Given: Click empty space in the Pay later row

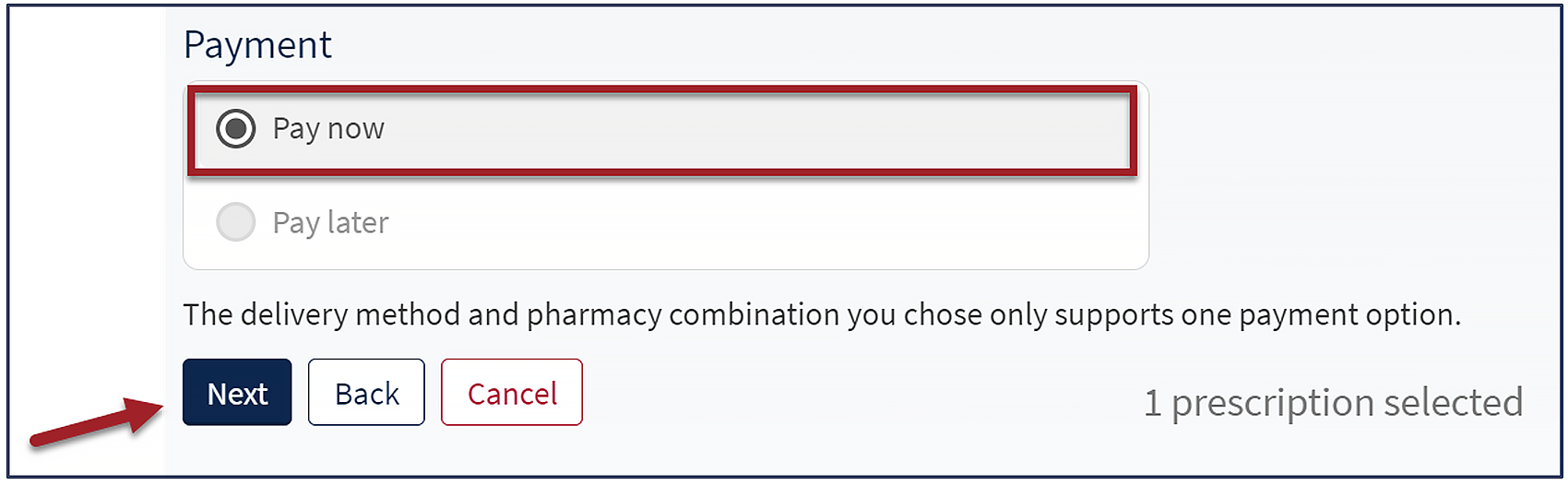Looking at the screenshot, I should point(738,222).
